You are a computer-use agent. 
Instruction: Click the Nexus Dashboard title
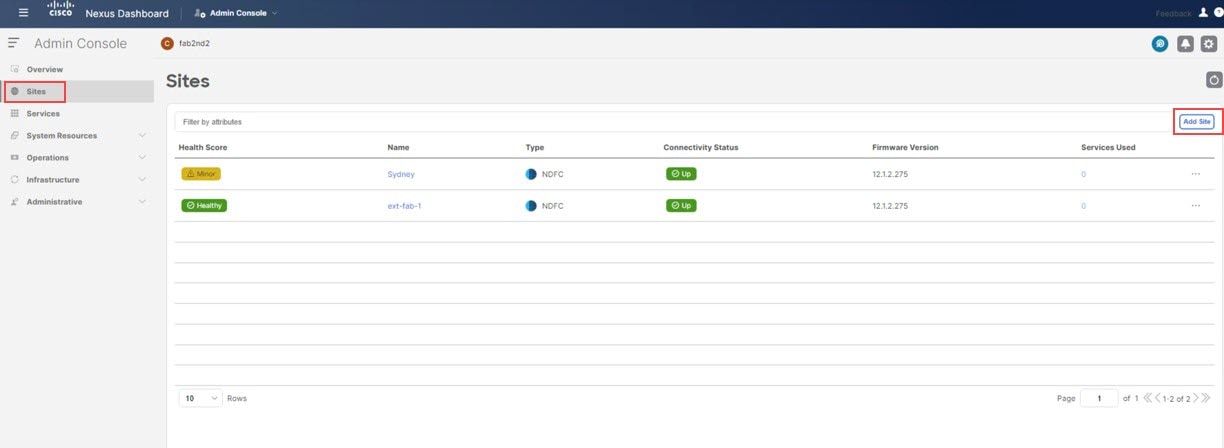pyautogui.click(x=127, y=13)
